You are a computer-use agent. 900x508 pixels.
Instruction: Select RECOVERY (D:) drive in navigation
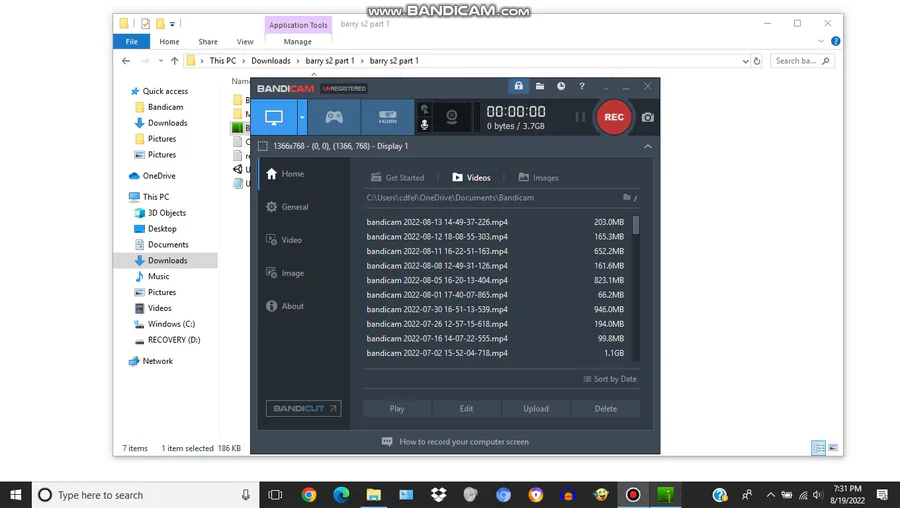tap(168, 340)
